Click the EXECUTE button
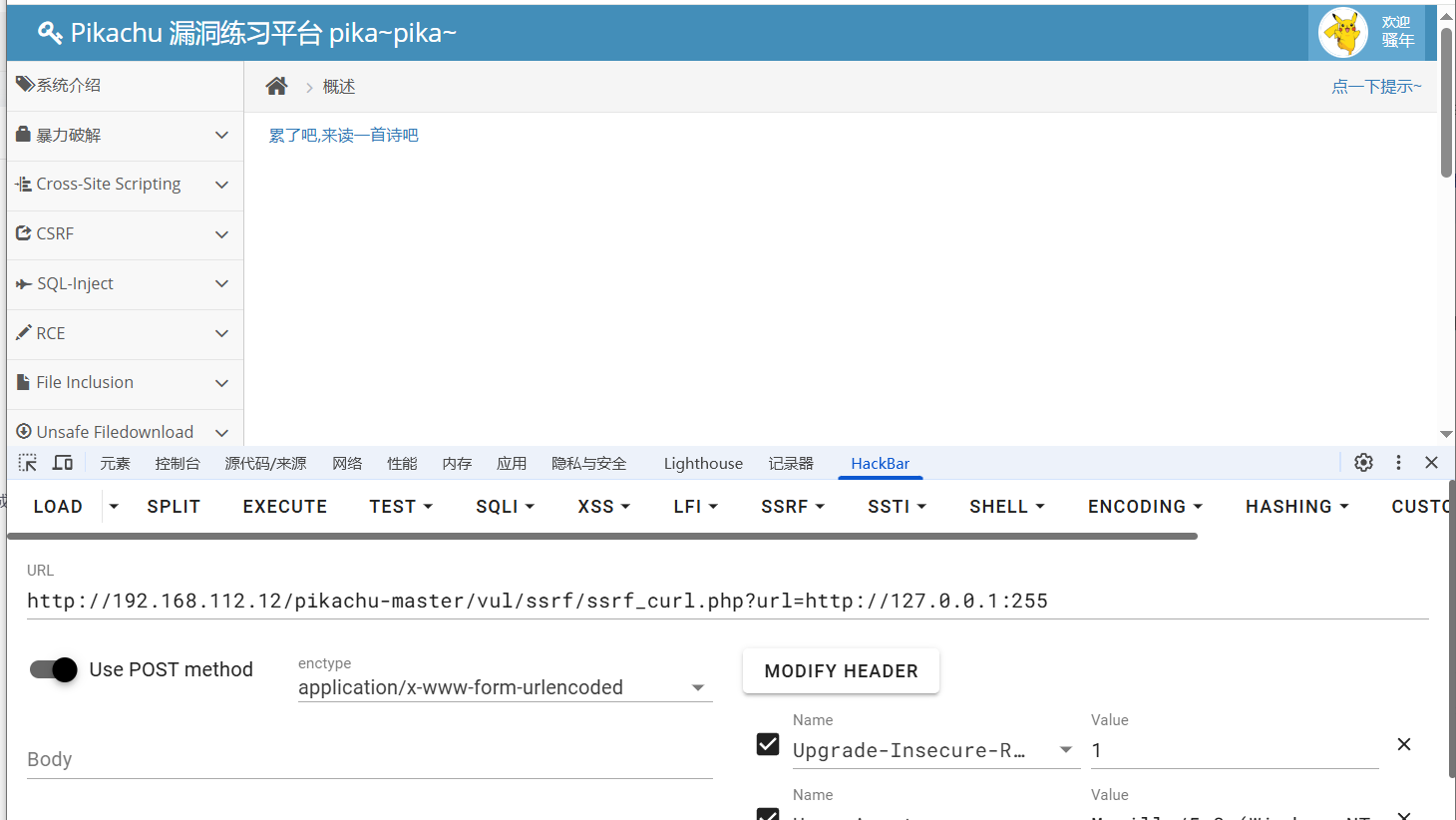This screenshot has height=820, width=1456. click(285, 507)
